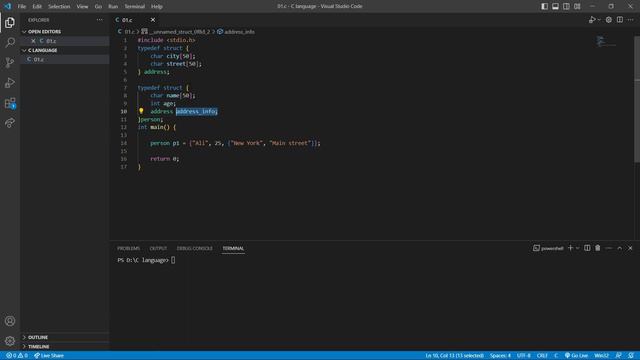The height and width of the screenshot is (360, 640).
Task: Toggle the bottom panel layout icon
Action: click(x=556, y=6)
